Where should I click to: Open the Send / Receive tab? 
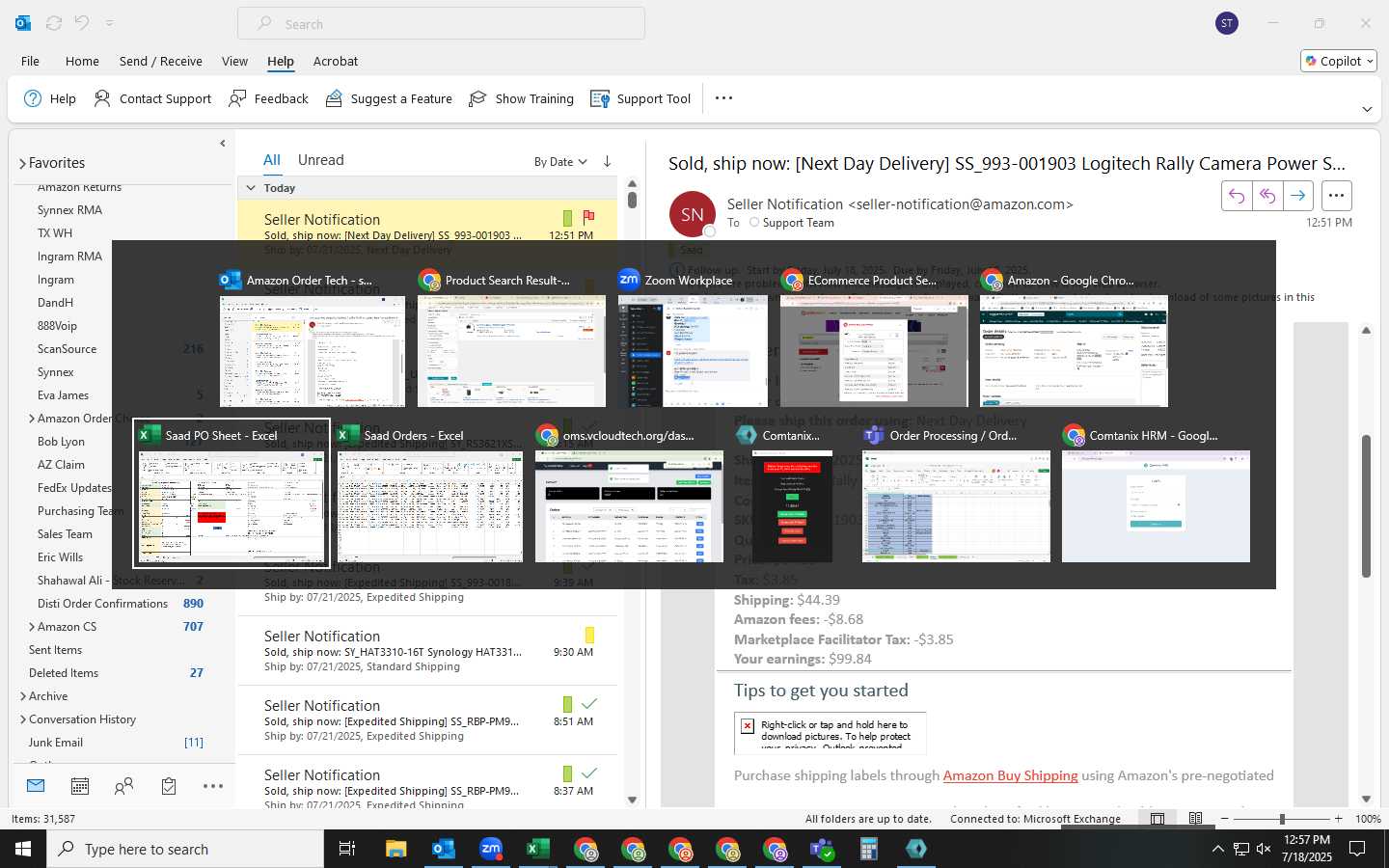click(161, 61)
